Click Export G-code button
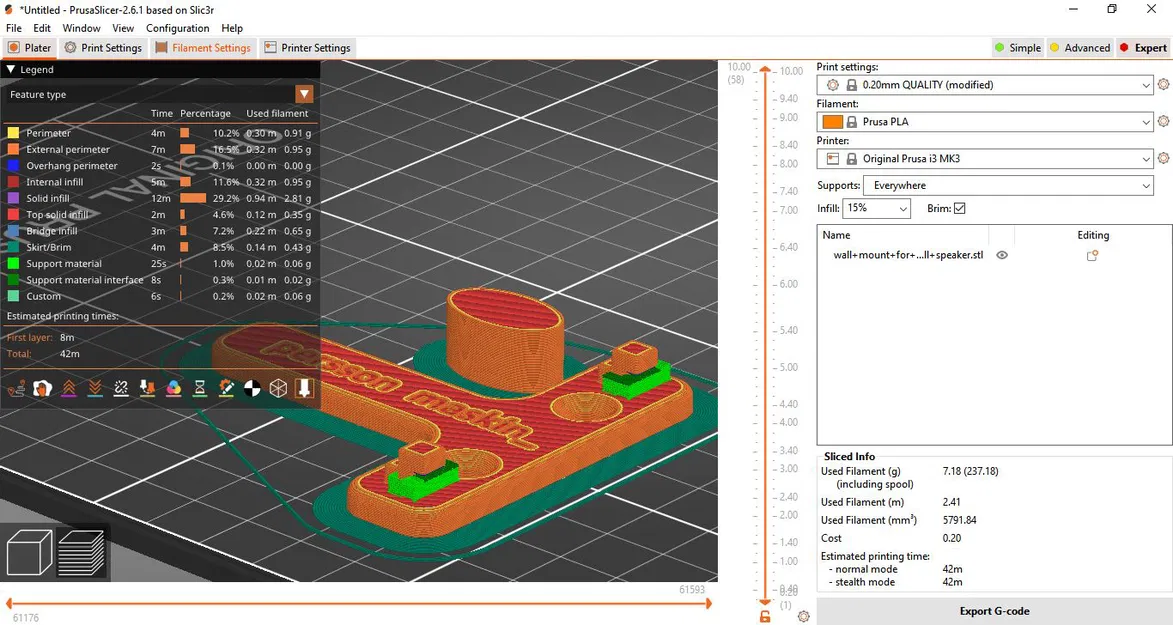The height and width of the screenshot is (625, 1173). [994, 611]
